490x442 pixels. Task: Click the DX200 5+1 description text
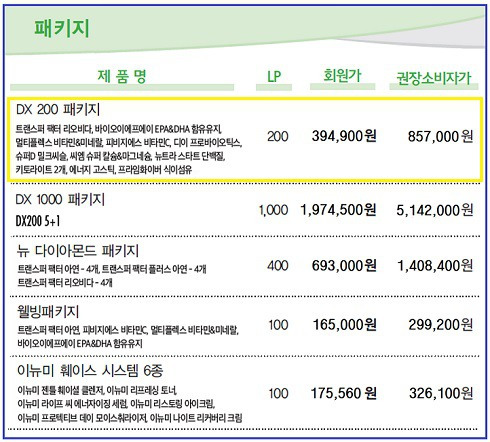pos(38,221)
